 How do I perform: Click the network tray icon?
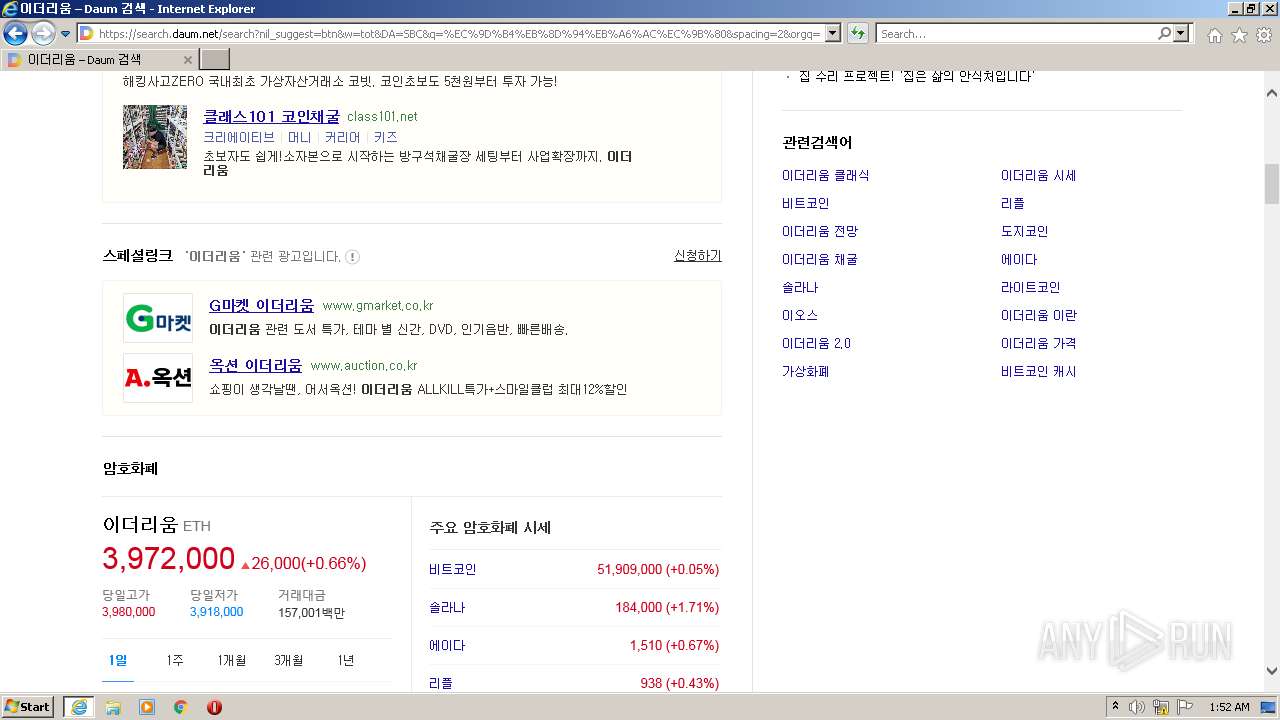(1161, 707)
